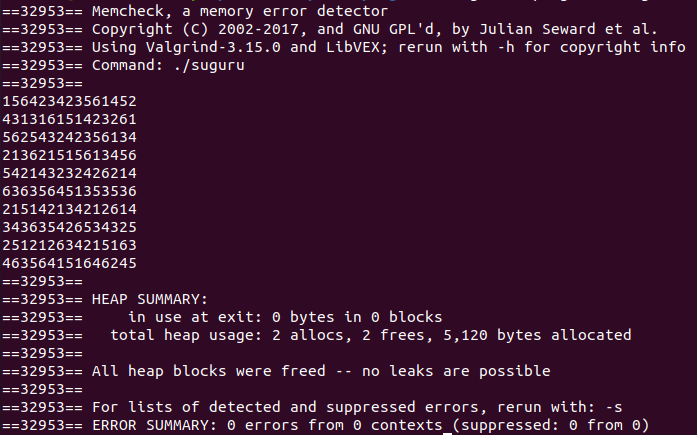697x435 pixels.
Task: Click the in use at exit line
Action: pos(222,317)
